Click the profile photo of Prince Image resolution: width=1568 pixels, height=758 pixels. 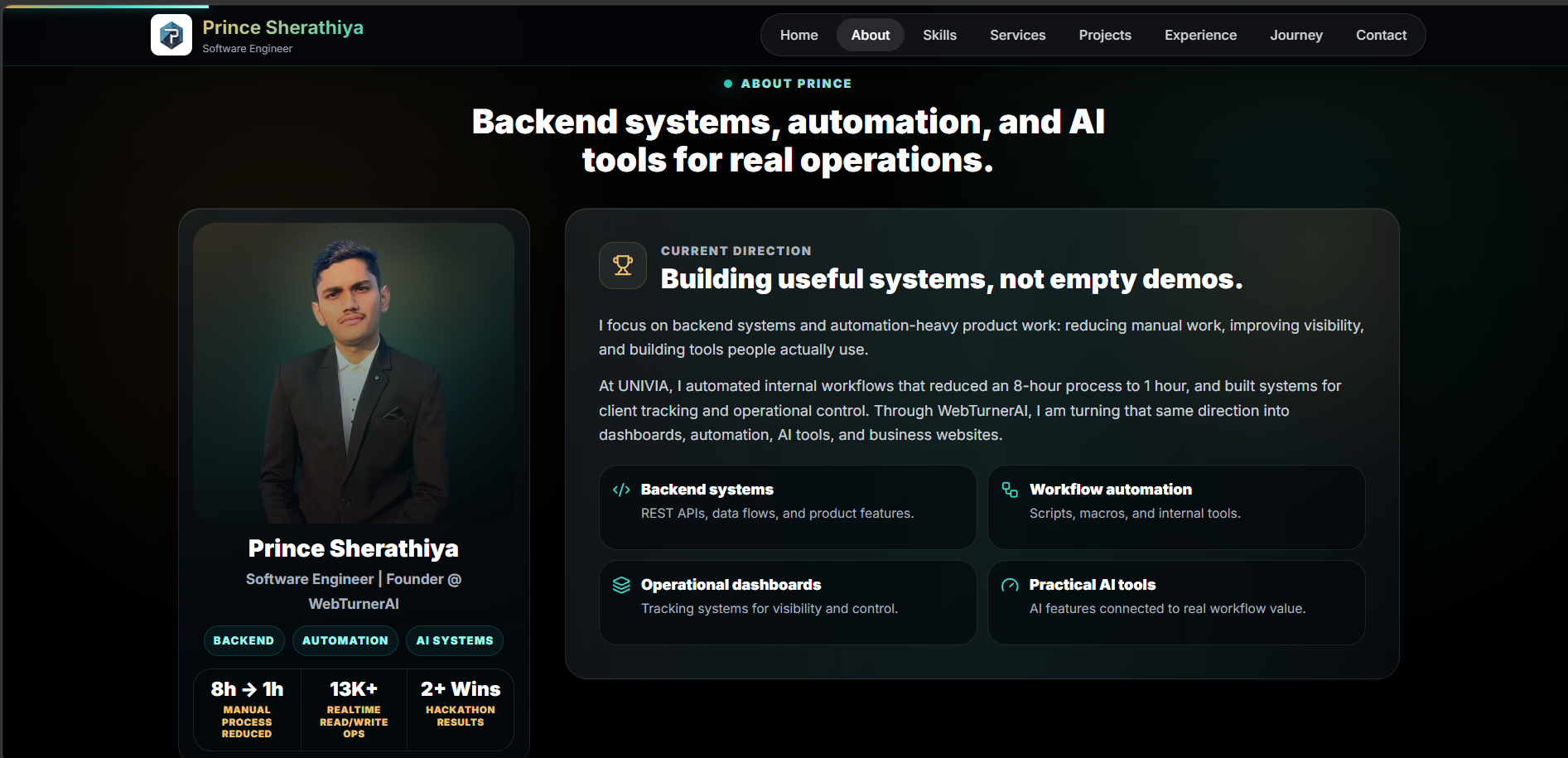[354, 373]
